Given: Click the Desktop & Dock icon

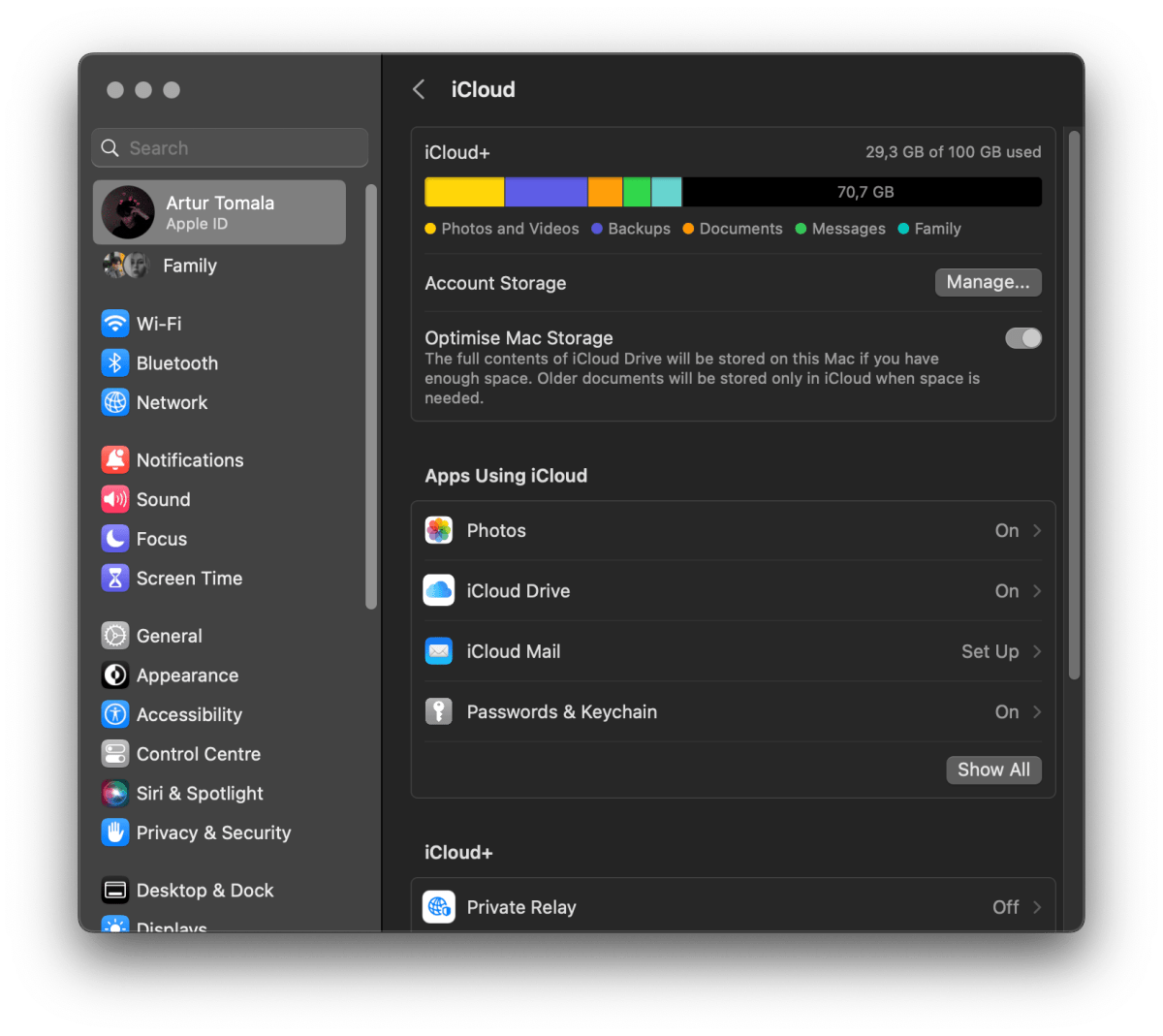Looking at the screenshot, I should coord(115,891).
